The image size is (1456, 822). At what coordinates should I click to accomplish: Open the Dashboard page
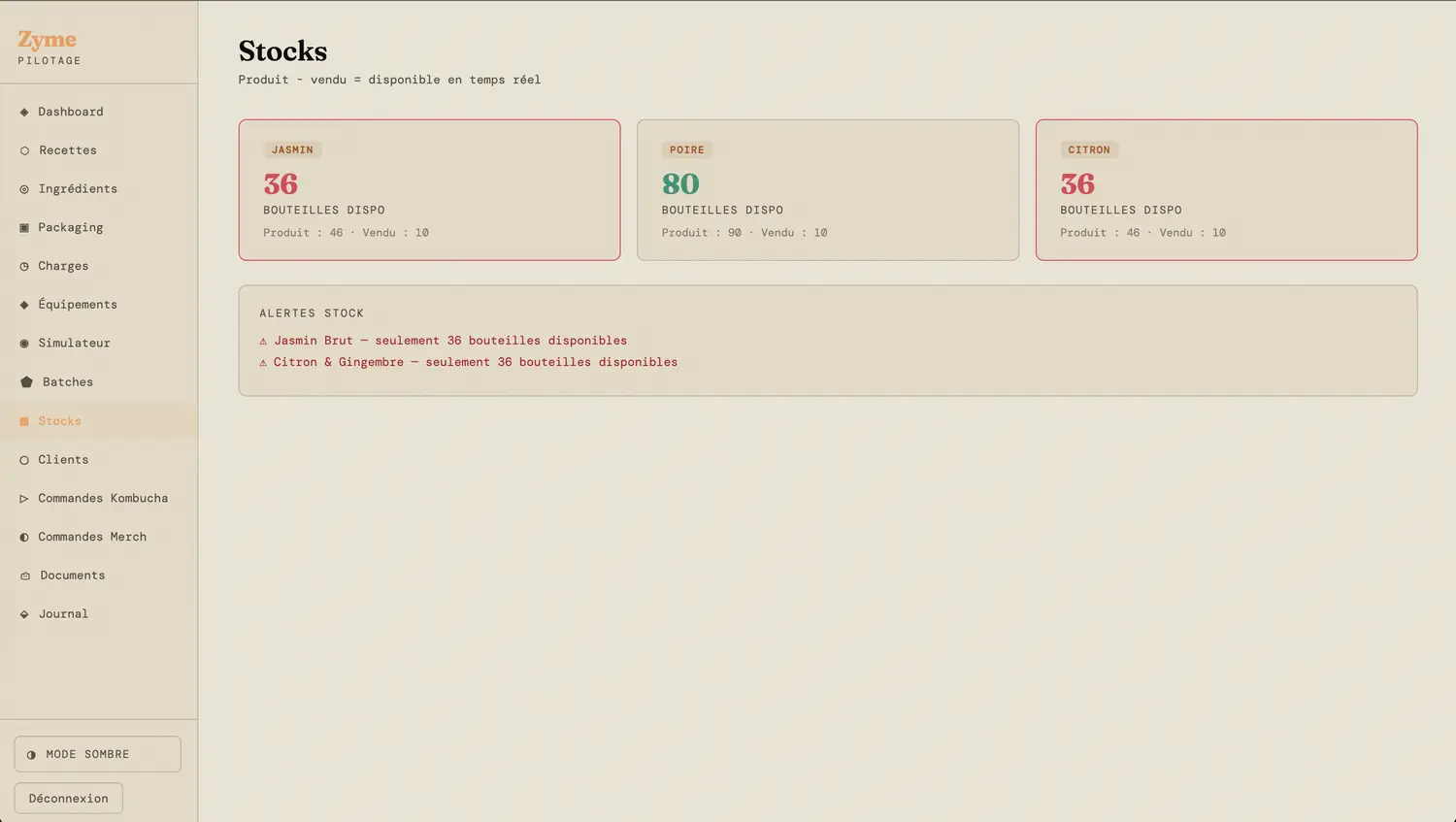click(x=99, y=112)
